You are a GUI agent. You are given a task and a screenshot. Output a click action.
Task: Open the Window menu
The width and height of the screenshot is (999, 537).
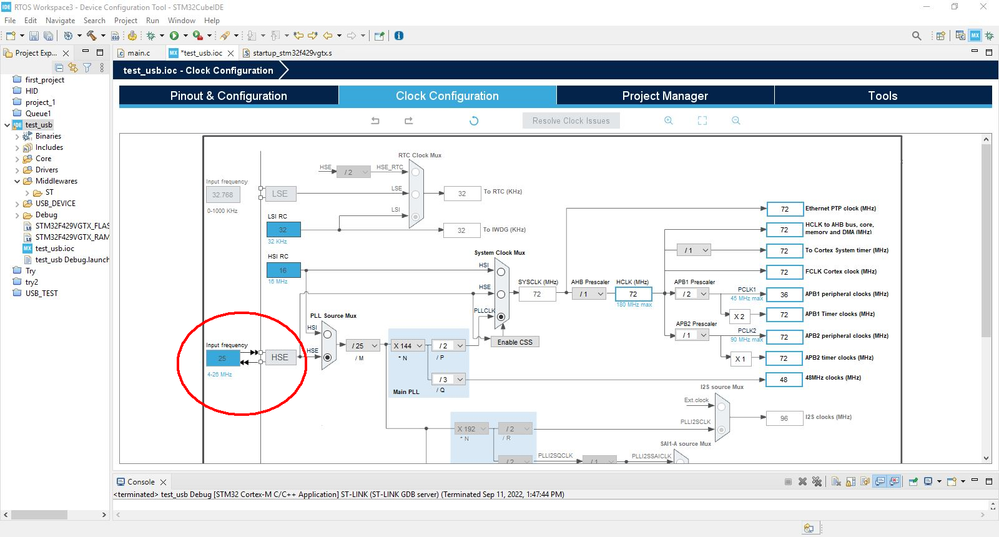click(182, 20)
